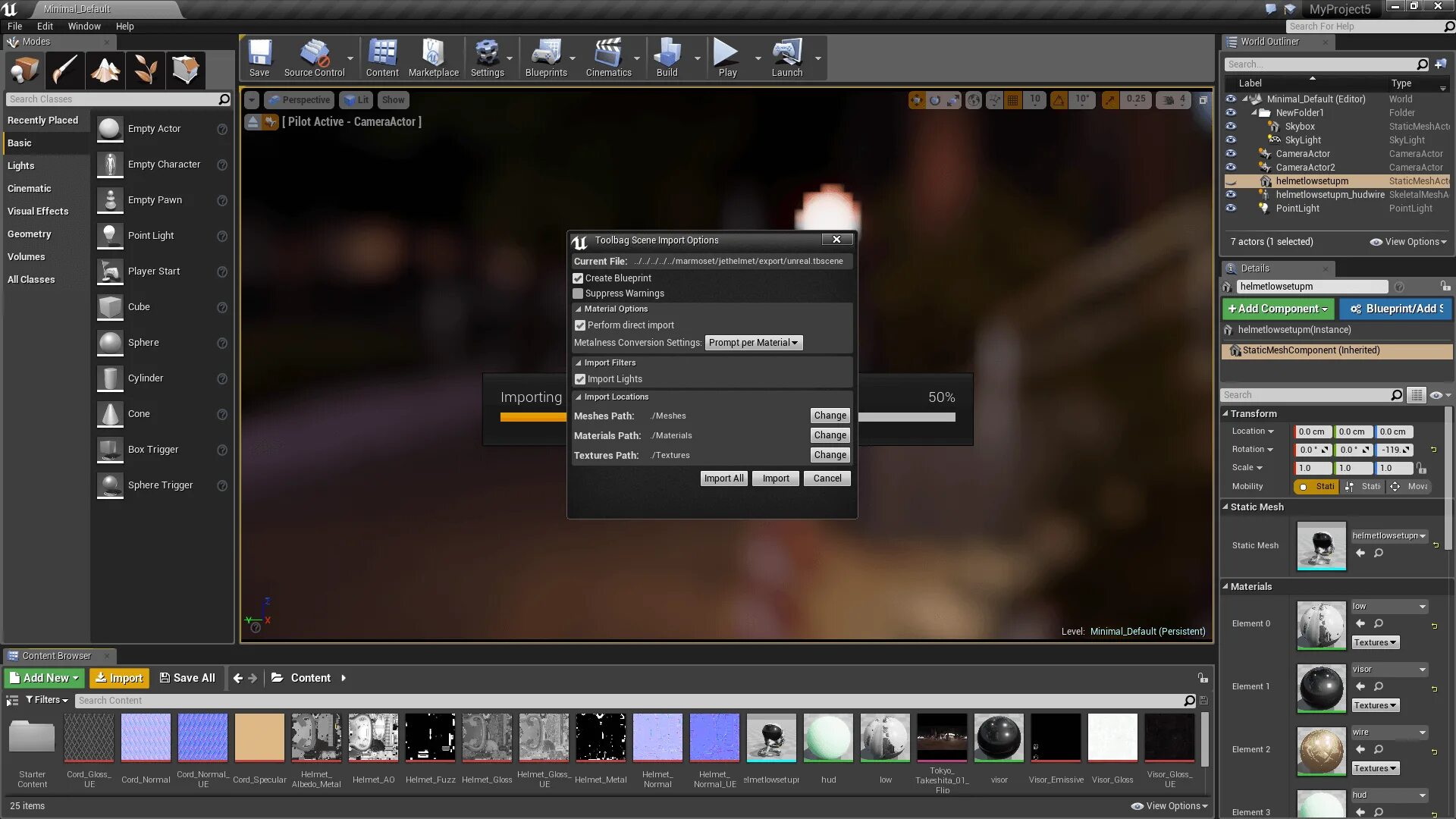Select the Foliage mode icon
Screen dimensions: 1456x819
tap(146, 70)
